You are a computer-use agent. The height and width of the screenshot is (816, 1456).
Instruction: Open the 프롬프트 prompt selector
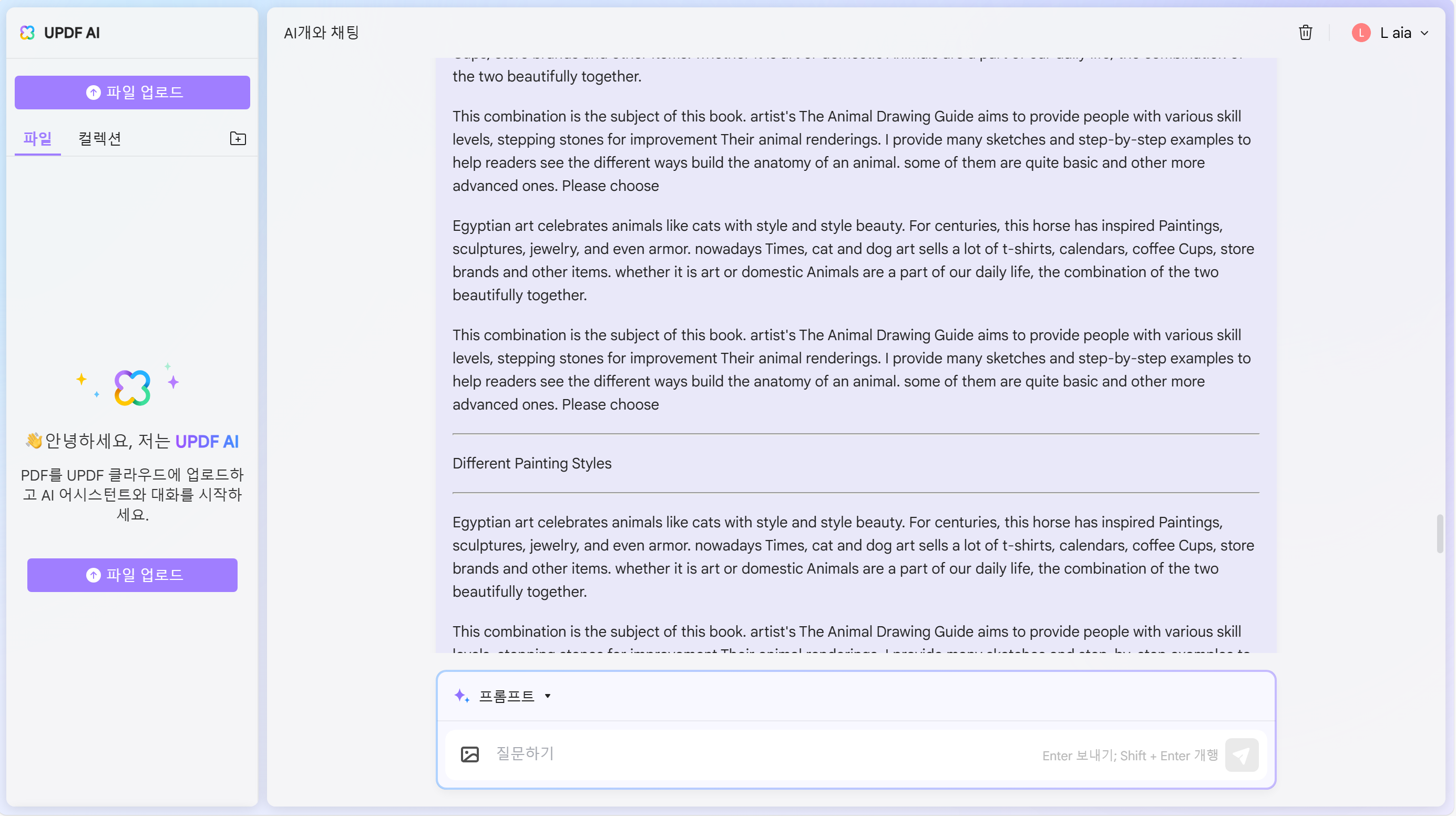(x=506, y=696)
